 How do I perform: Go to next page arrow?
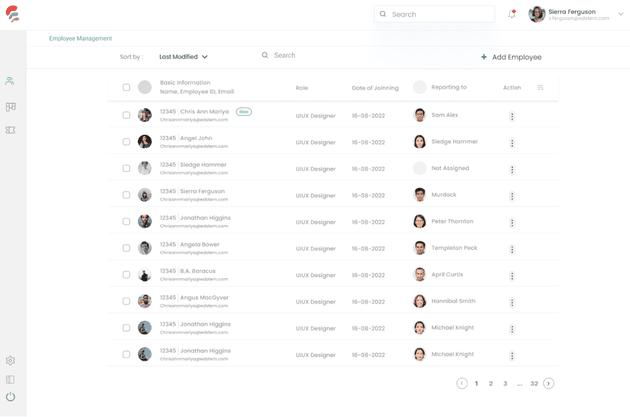[x=549, y=384]
